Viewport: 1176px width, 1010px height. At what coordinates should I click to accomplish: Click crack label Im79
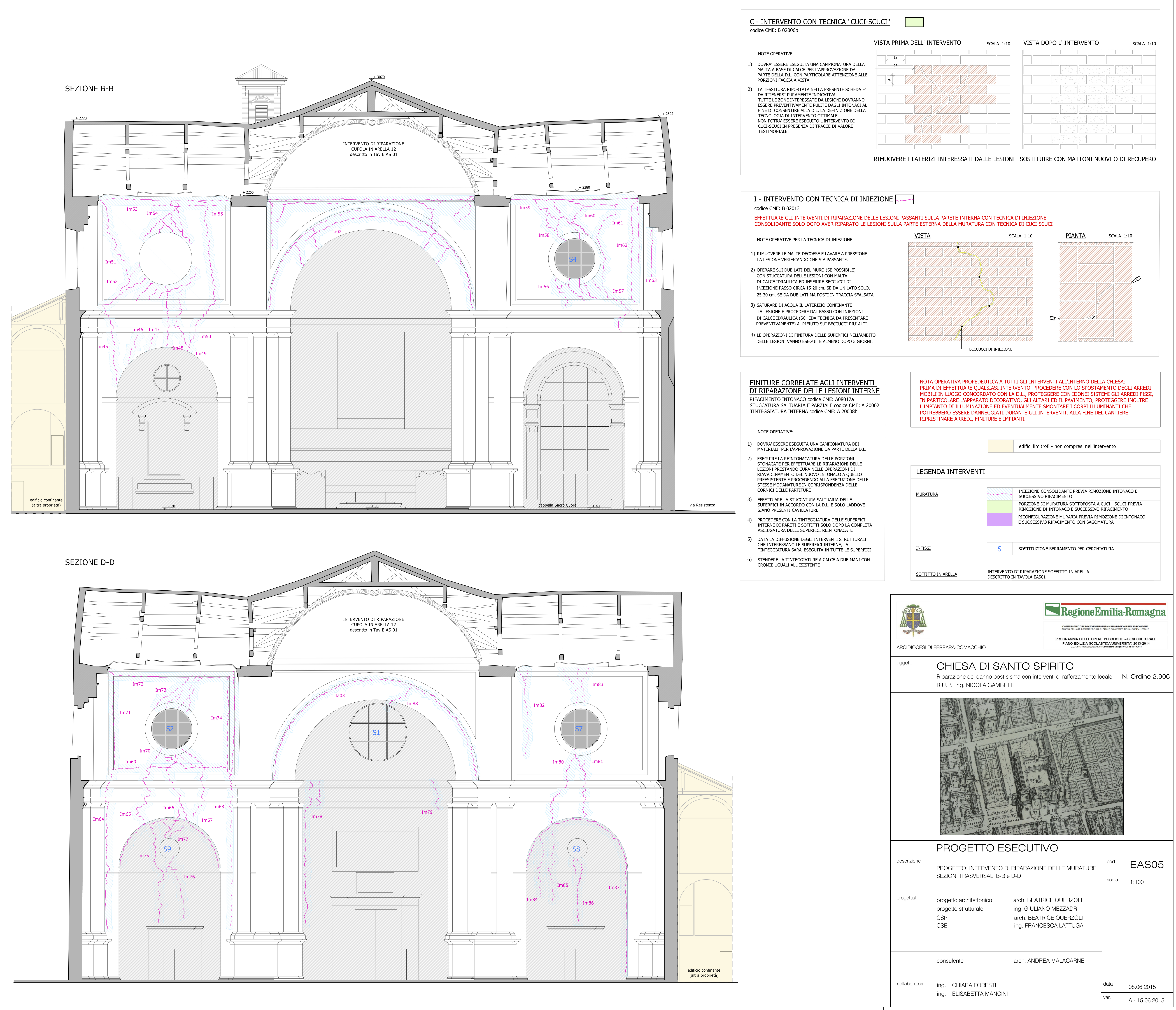[x=427, y=812]
